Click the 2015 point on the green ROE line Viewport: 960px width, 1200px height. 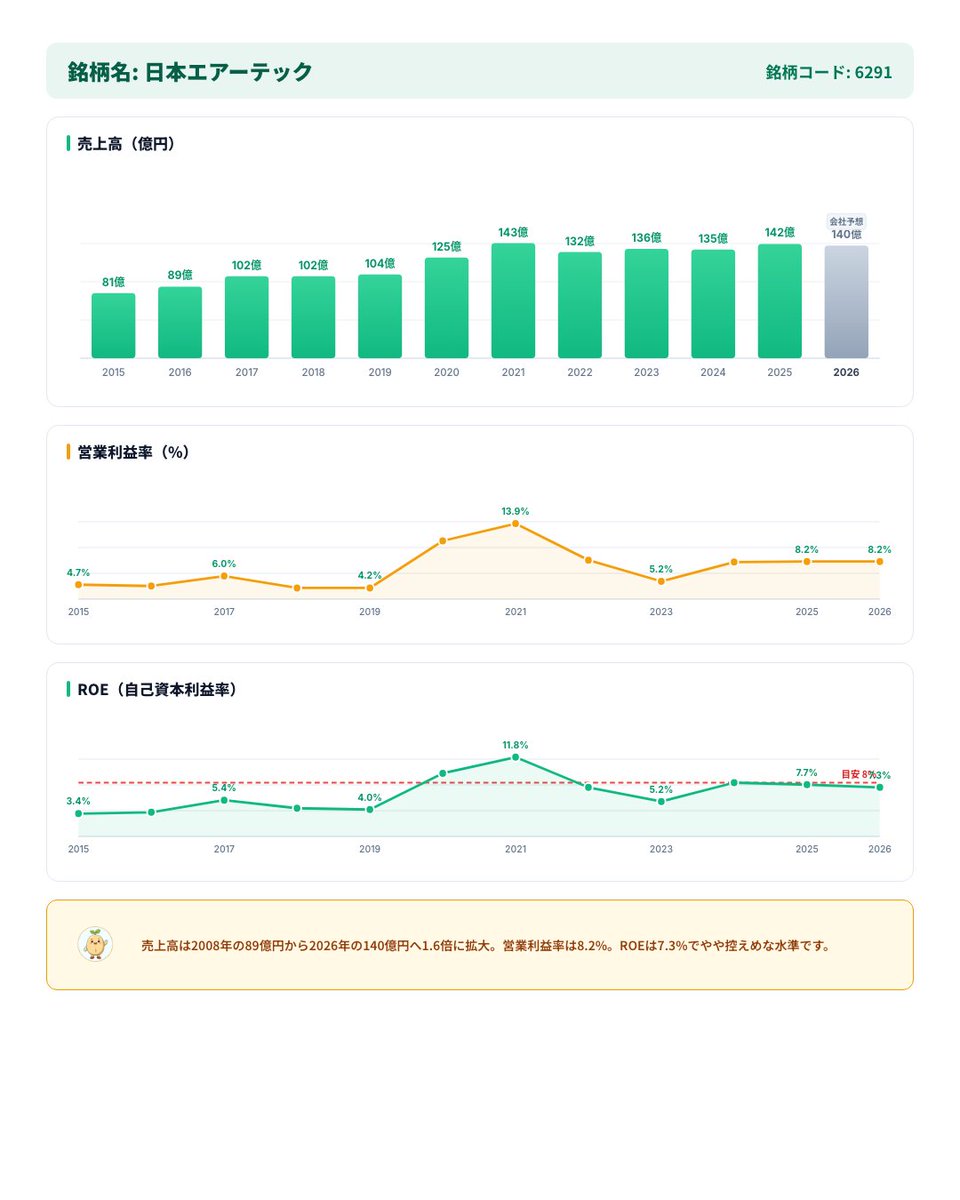click(78, 814)
